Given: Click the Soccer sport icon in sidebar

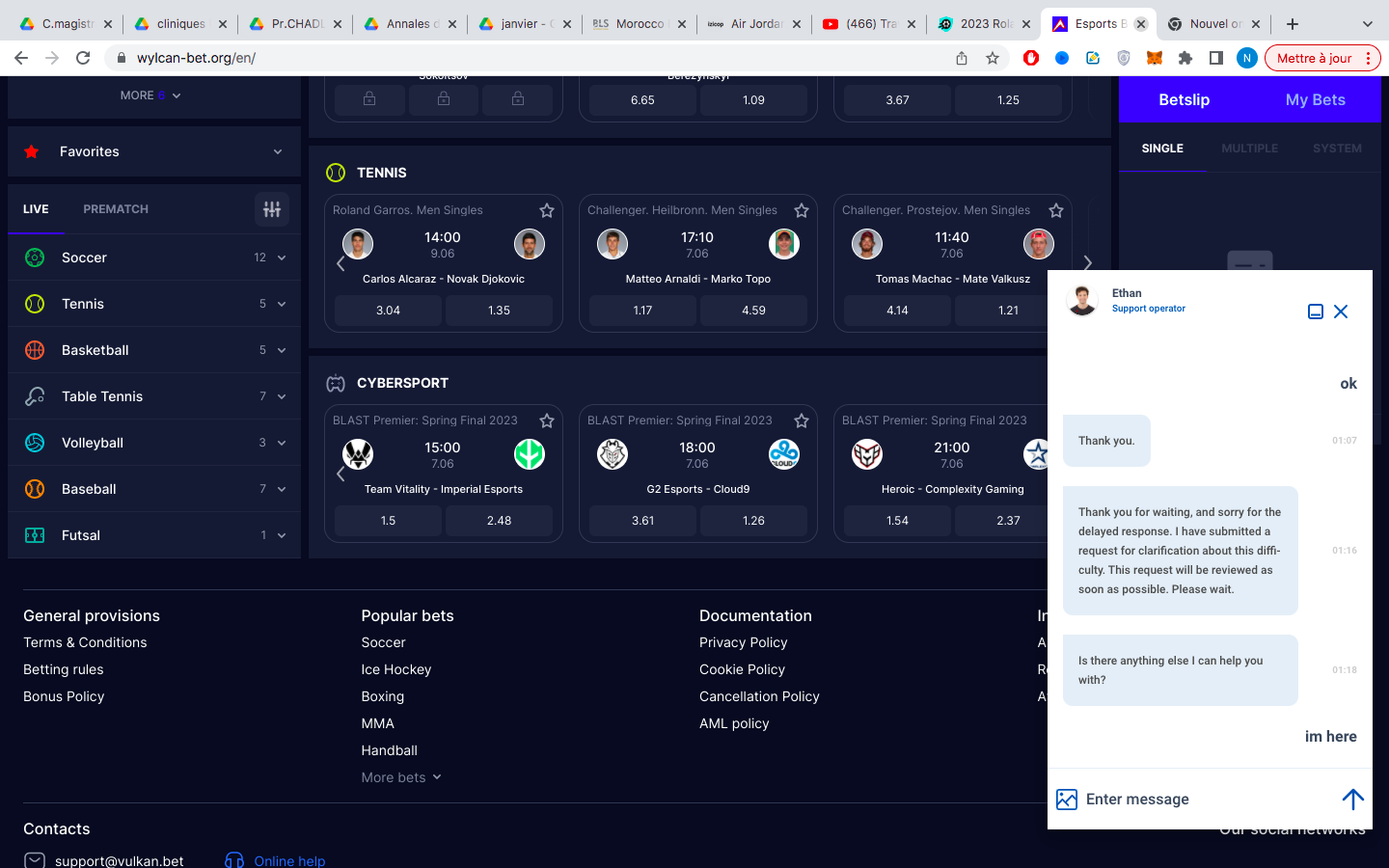Looking at the screenshot, I should [35, 258].
